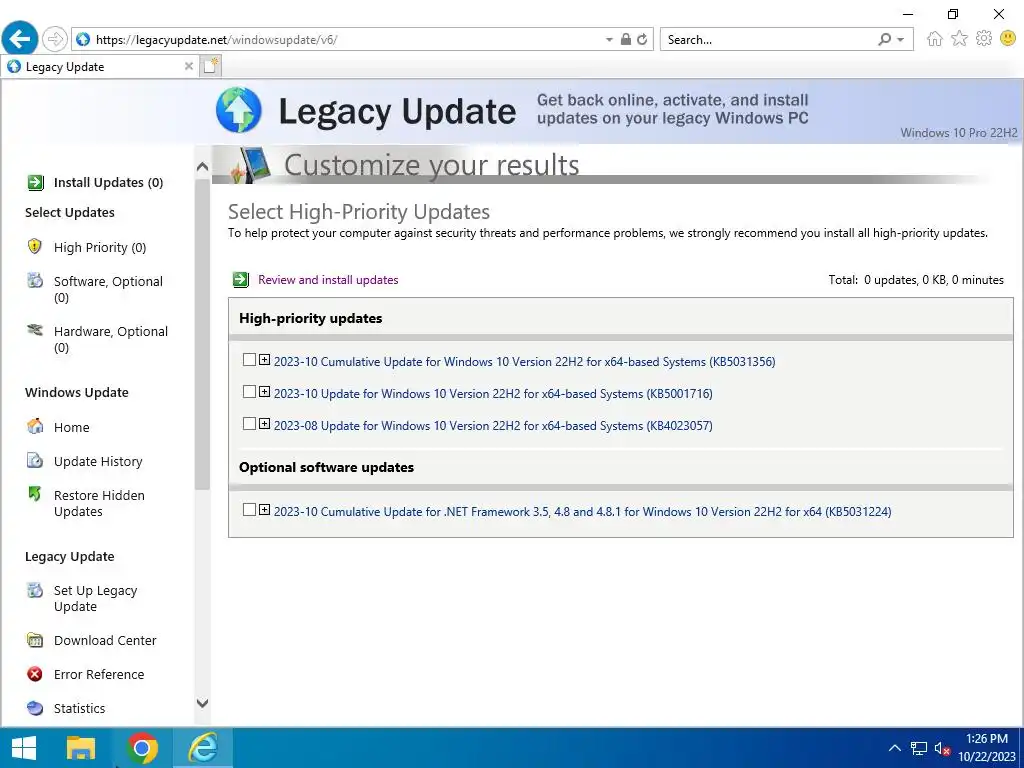Expand details for KB5031224 .NET update
This screenshot has height=768, width=1024.
(x=264, y=510)
